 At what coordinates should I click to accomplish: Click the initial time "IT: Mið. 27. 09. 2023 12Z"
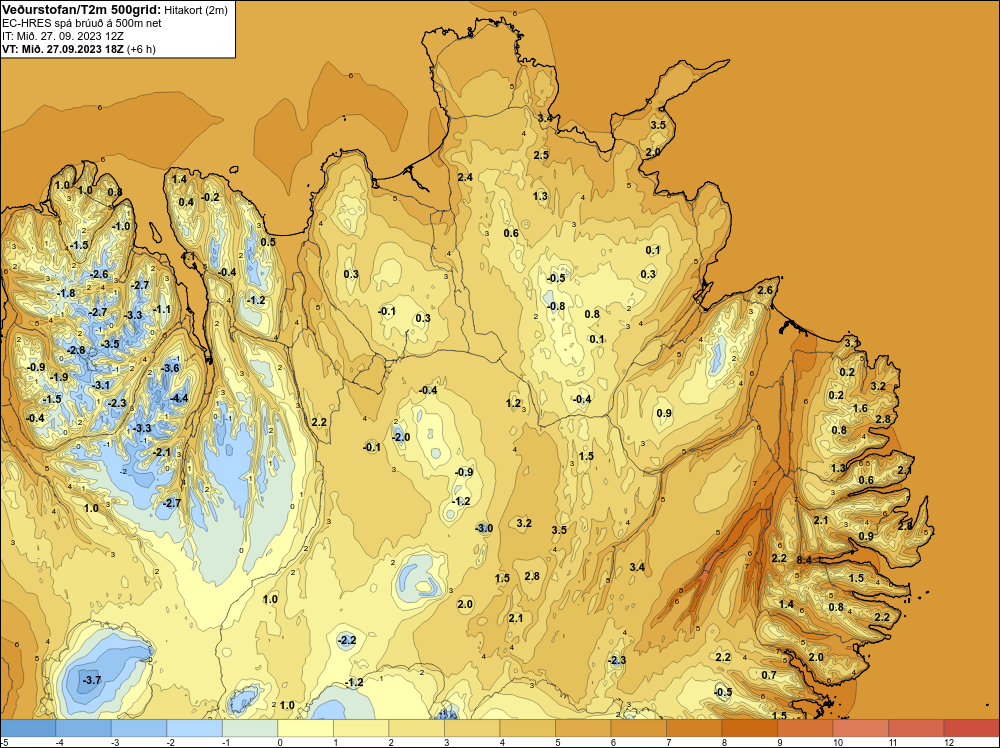click(61, 36)
